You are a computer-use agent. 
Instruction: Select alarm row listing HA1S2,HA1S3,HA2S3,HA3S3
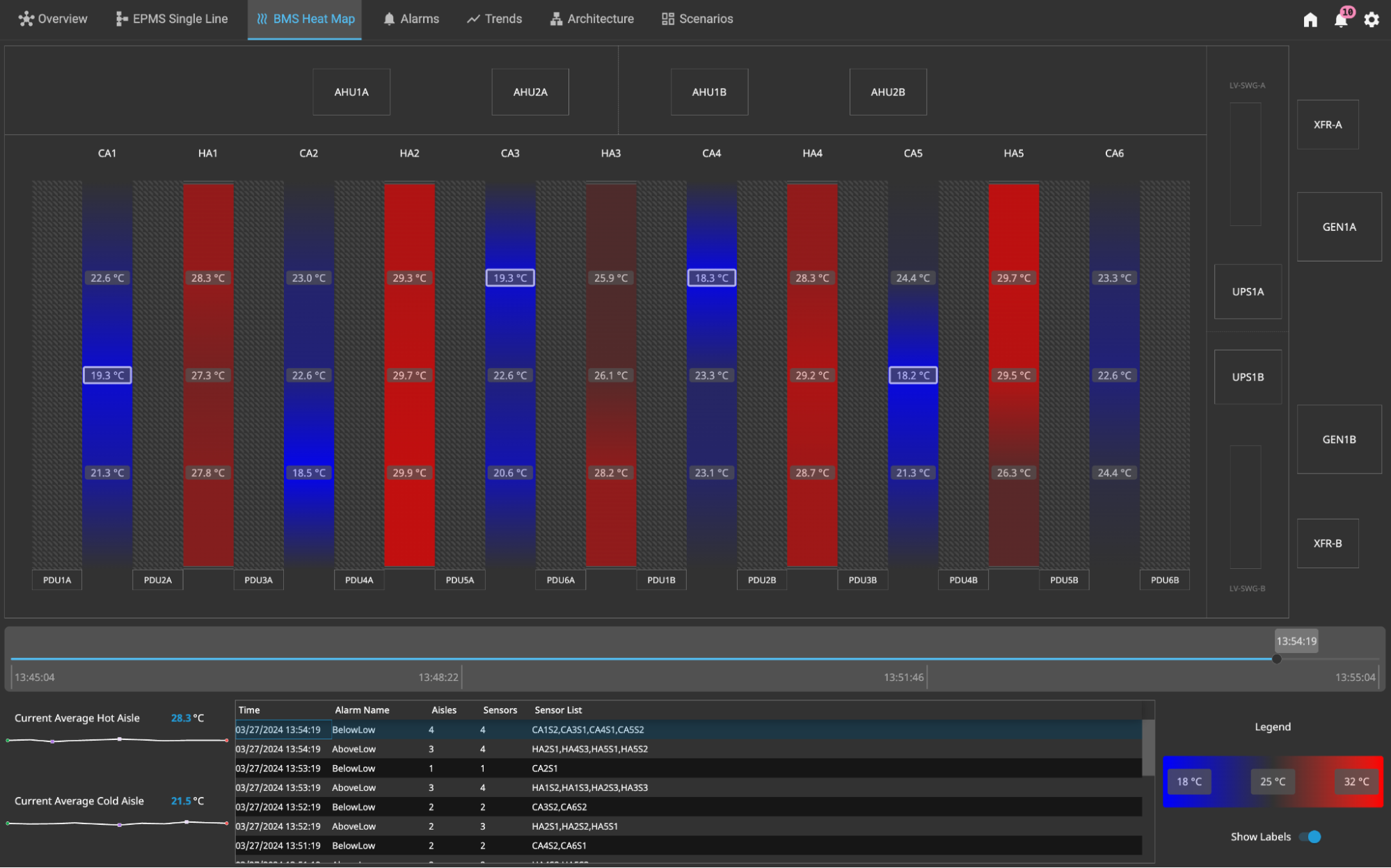[688, 788]
